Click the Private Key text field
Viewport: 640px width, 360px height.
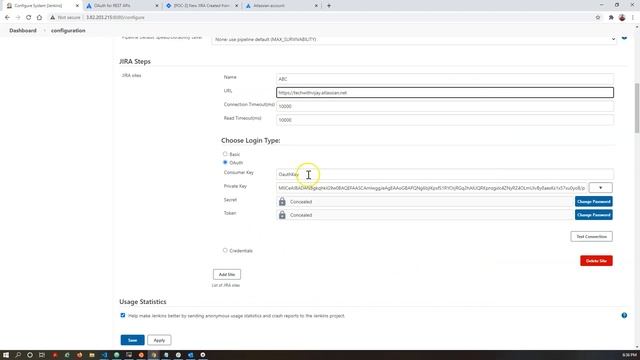431,188
